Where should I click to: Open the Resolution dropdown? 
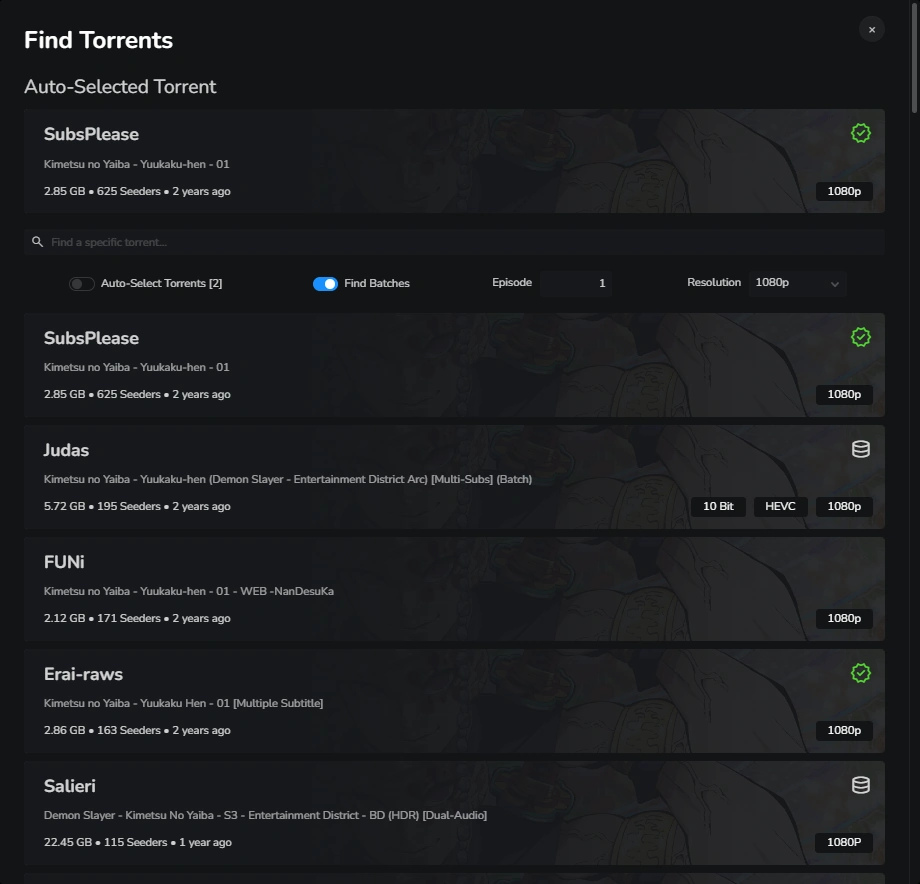(797, 283)
